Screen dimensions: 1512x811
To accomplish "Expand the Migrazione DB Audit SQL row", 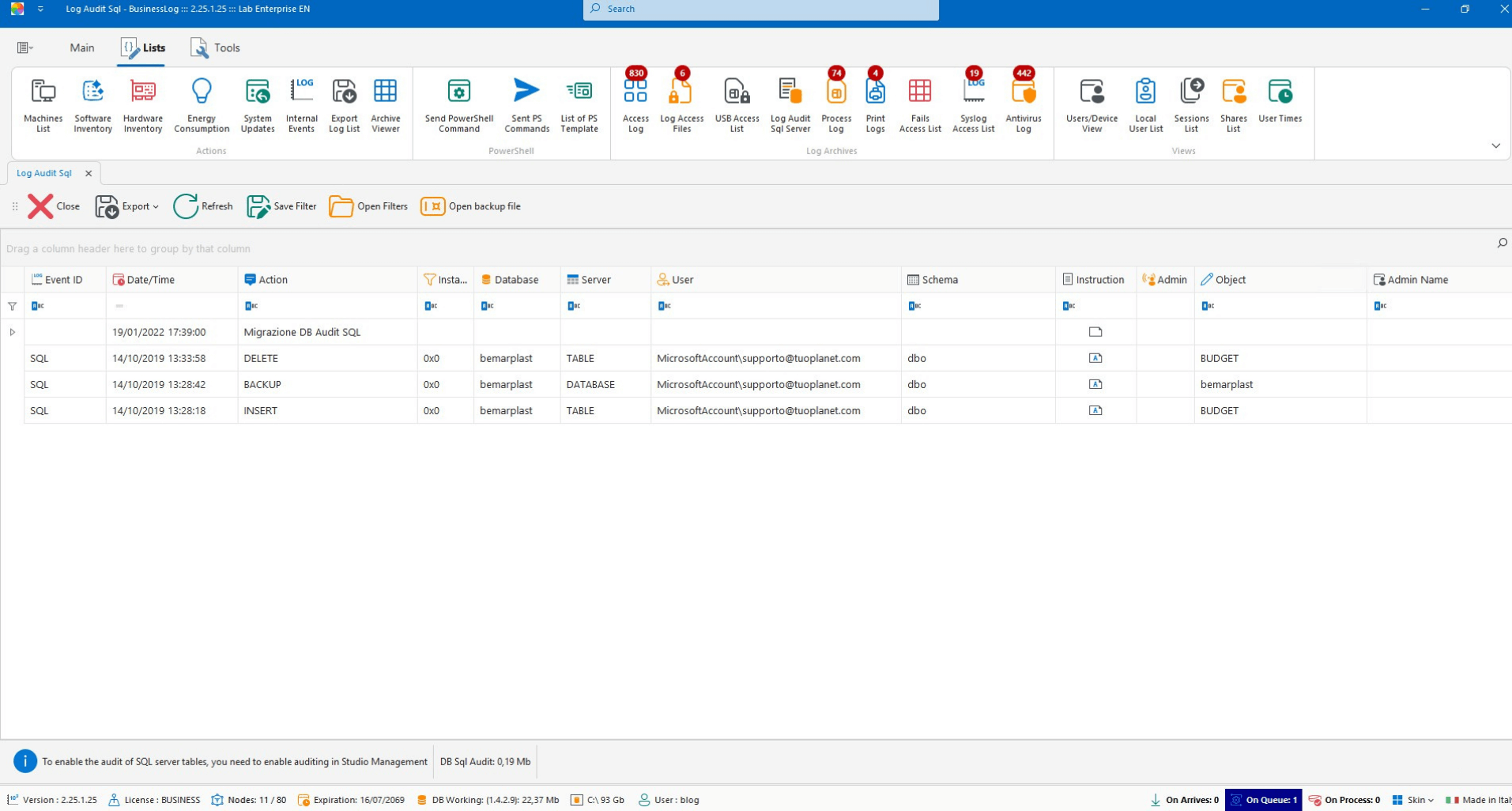I will tap(13, 333).
